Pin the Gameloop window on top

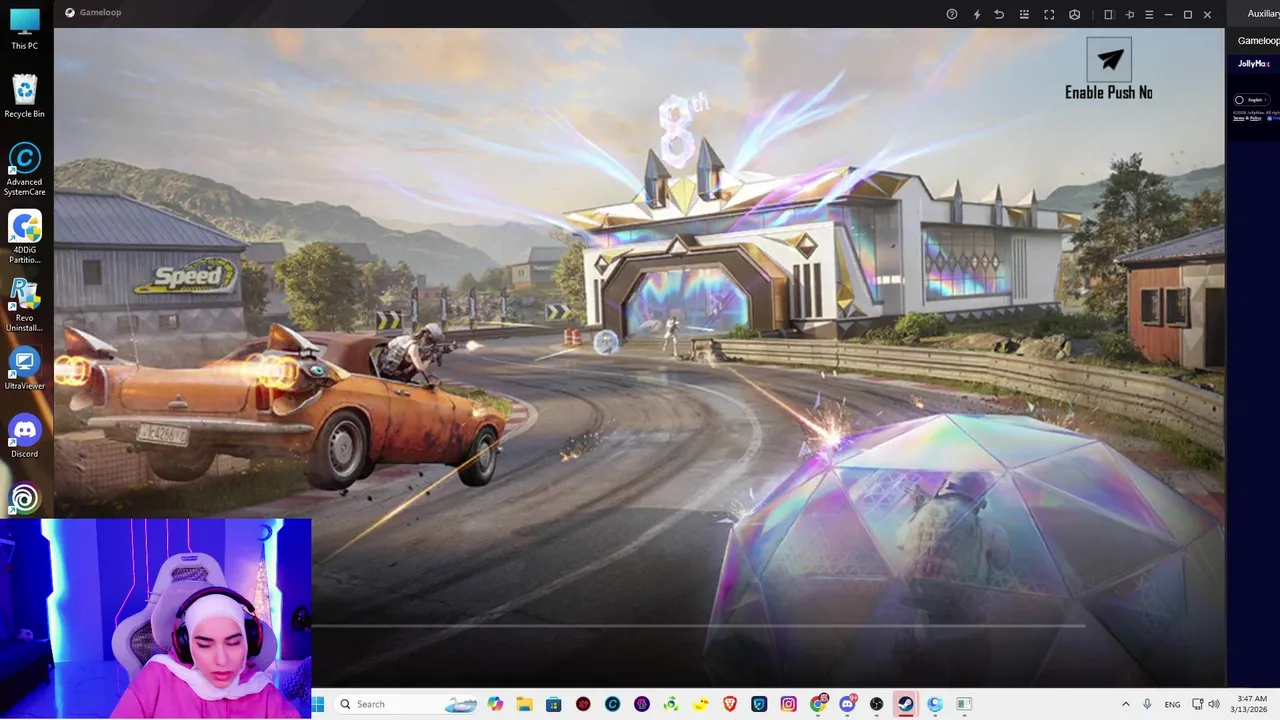click(x=1130, y=14)
